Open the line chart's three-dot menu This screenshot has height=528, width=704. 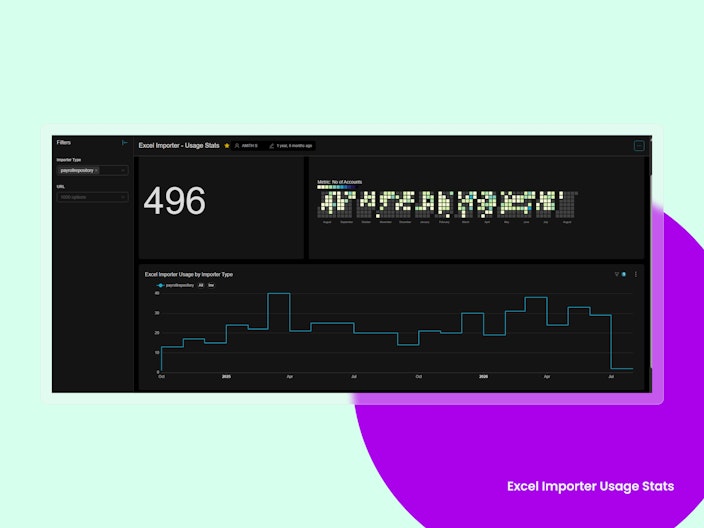636,274
